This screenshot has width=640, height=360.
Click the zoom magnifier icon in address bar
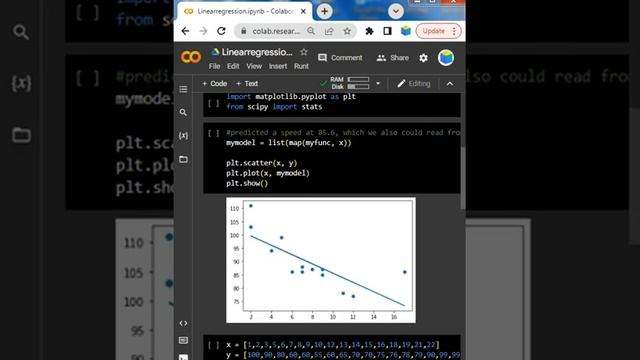(311, 31)
